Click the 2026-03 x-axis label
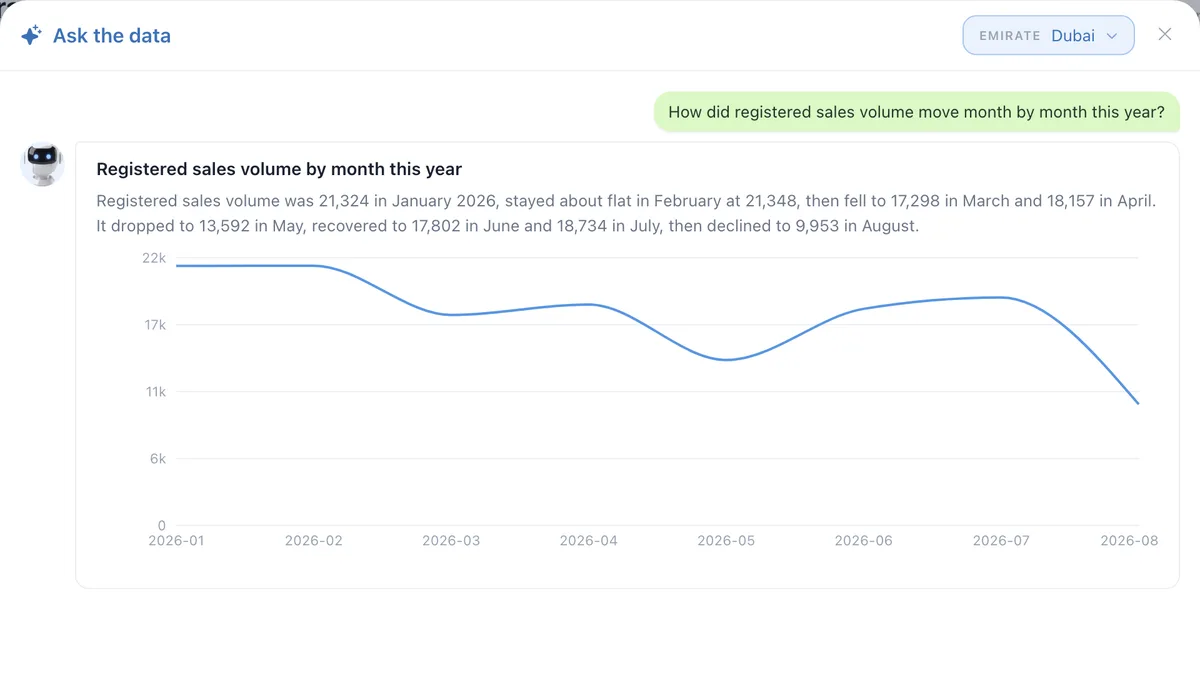Screen dimensions: 1200x675 coord(451,540)
